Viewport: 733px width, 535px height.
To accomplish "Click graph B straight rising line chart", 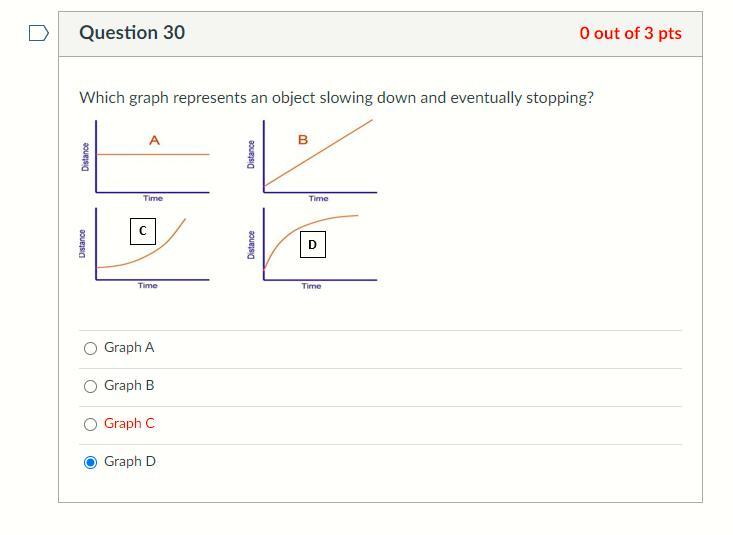I will (x=312, y=161).
